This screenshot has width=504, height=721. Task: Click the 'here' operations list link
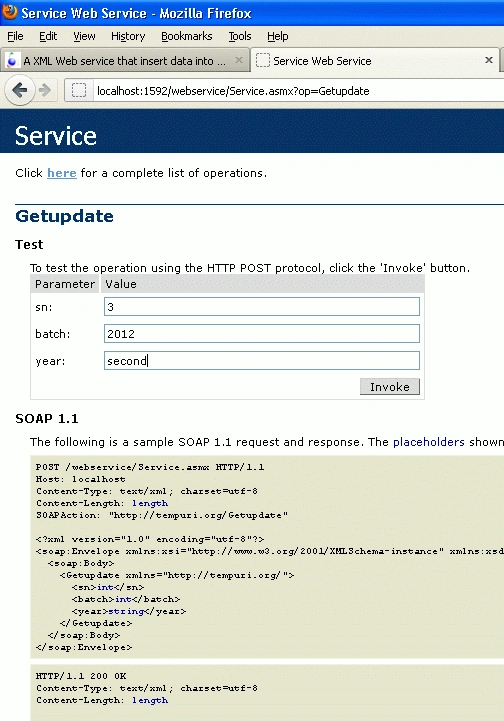point(62,173)
